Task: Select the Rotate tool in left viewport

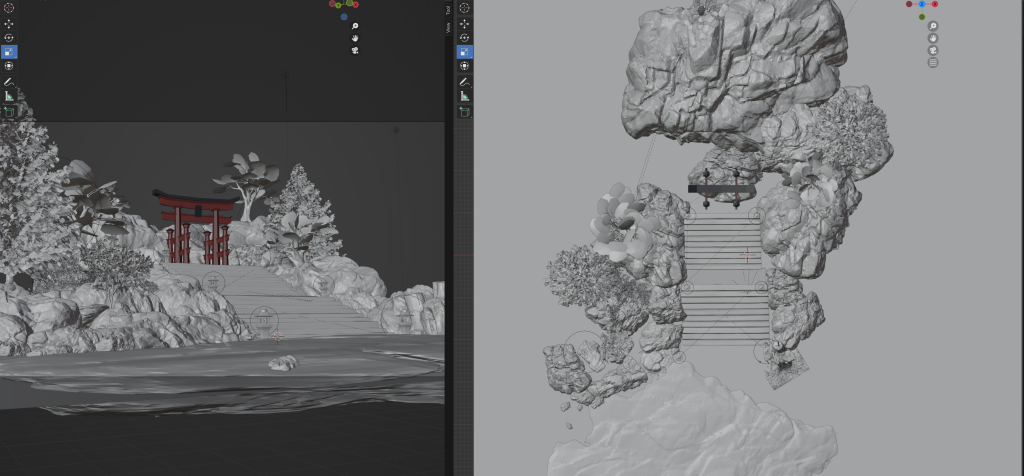Action: pyautogui.click(x=9, y=38)
